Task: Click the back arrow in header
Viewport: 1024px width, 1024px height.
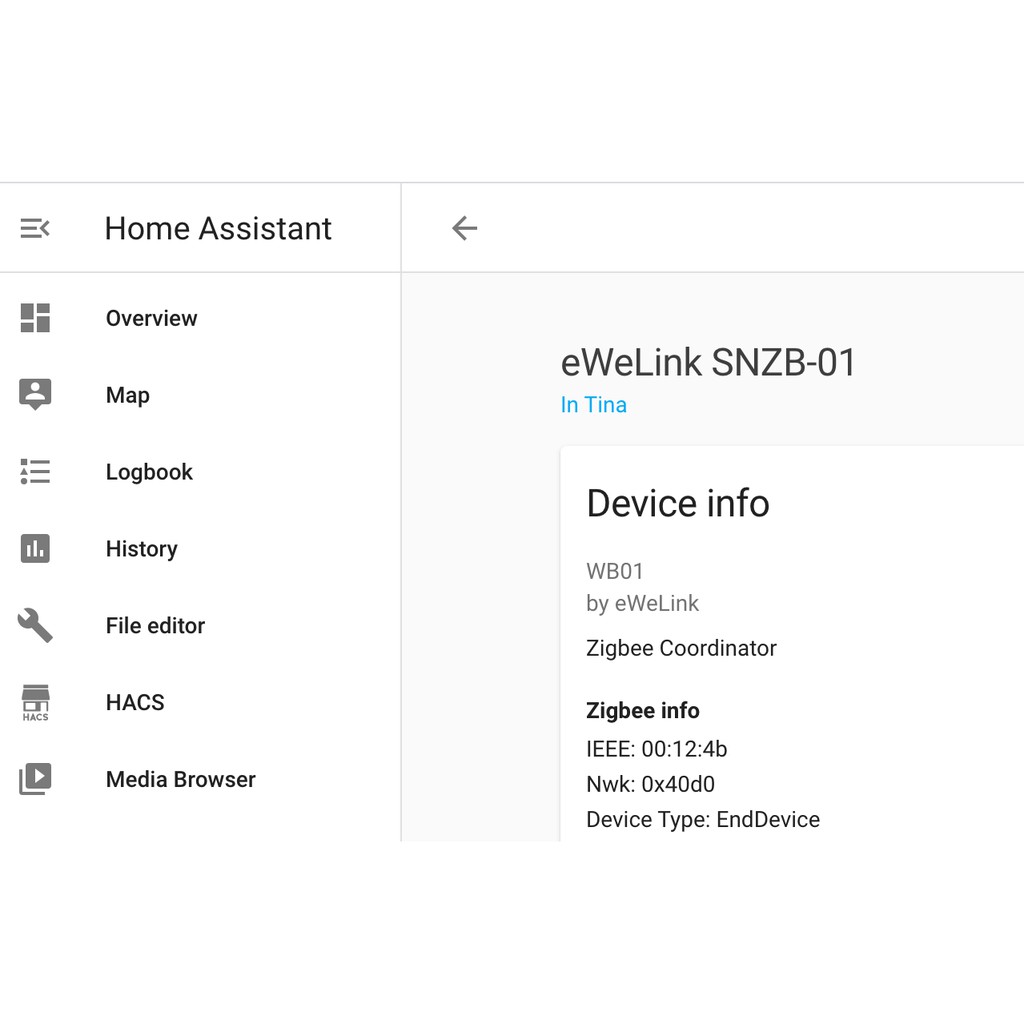Action: [464, 229]
